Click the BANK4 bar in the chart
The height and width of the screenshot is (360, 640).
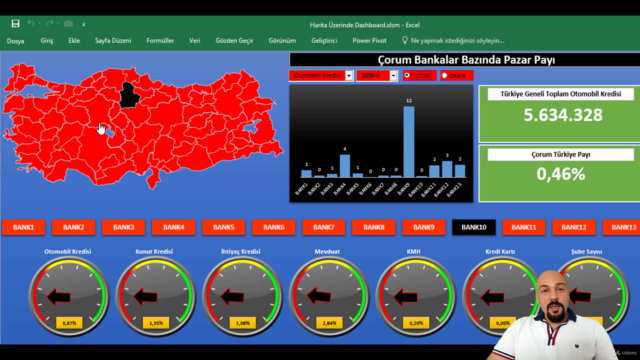pyautogui.click(x=345, y=166)
